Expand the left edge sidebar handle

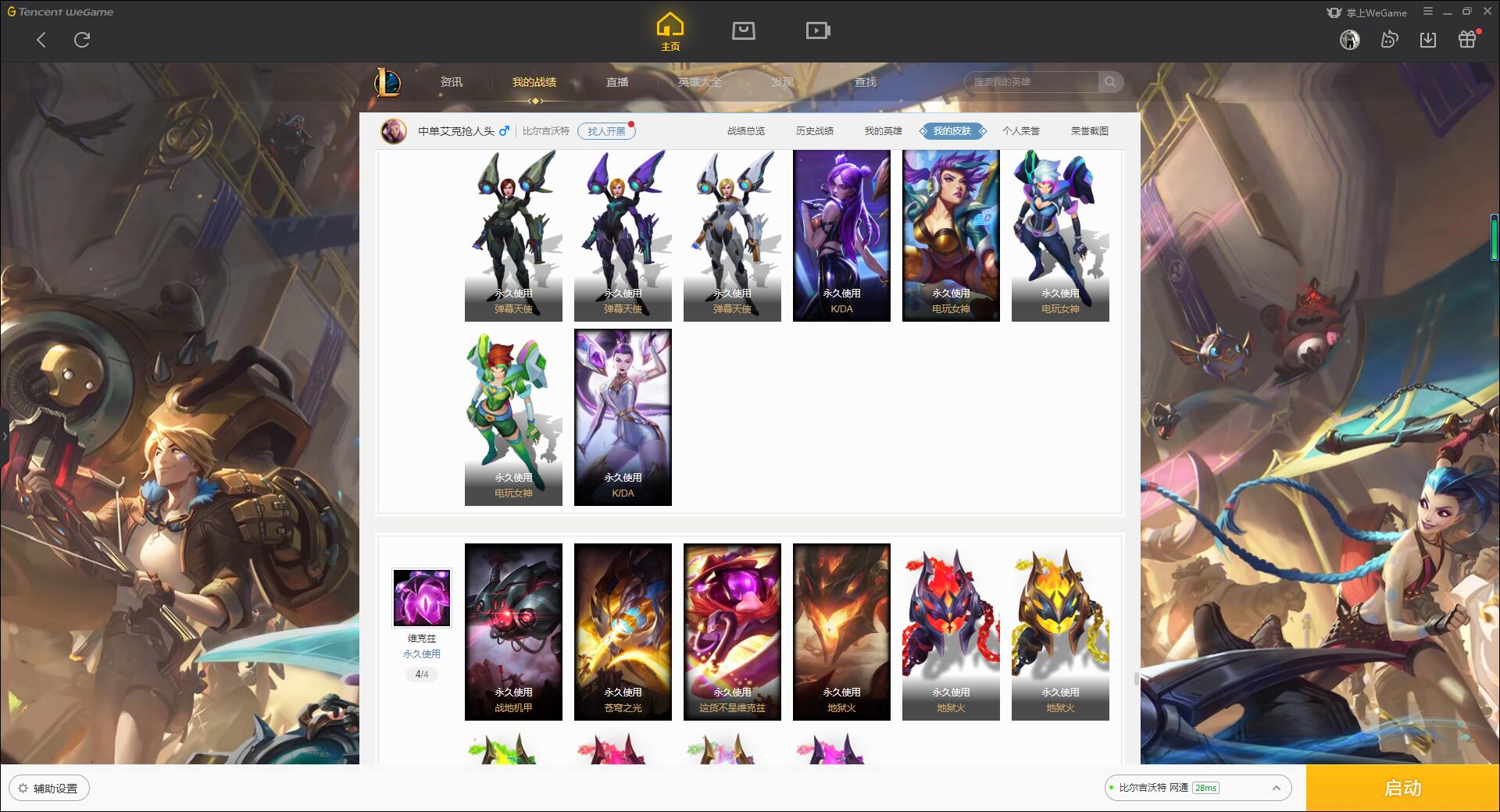[x=4, y=436]
